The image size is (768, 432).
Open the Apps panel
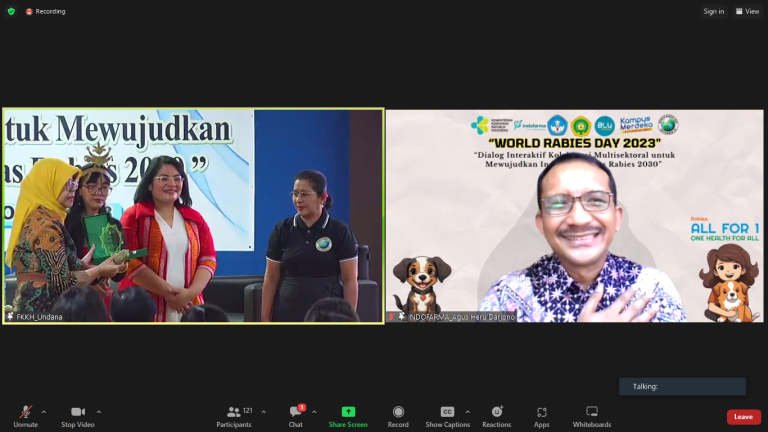[541, 415]
